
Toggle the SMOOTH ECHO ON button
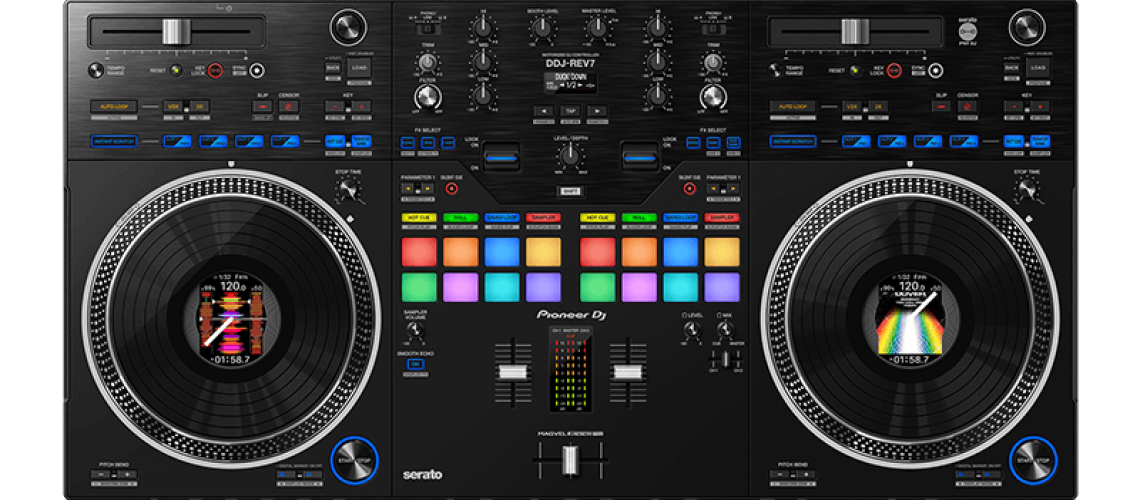(x=414, y=364)
